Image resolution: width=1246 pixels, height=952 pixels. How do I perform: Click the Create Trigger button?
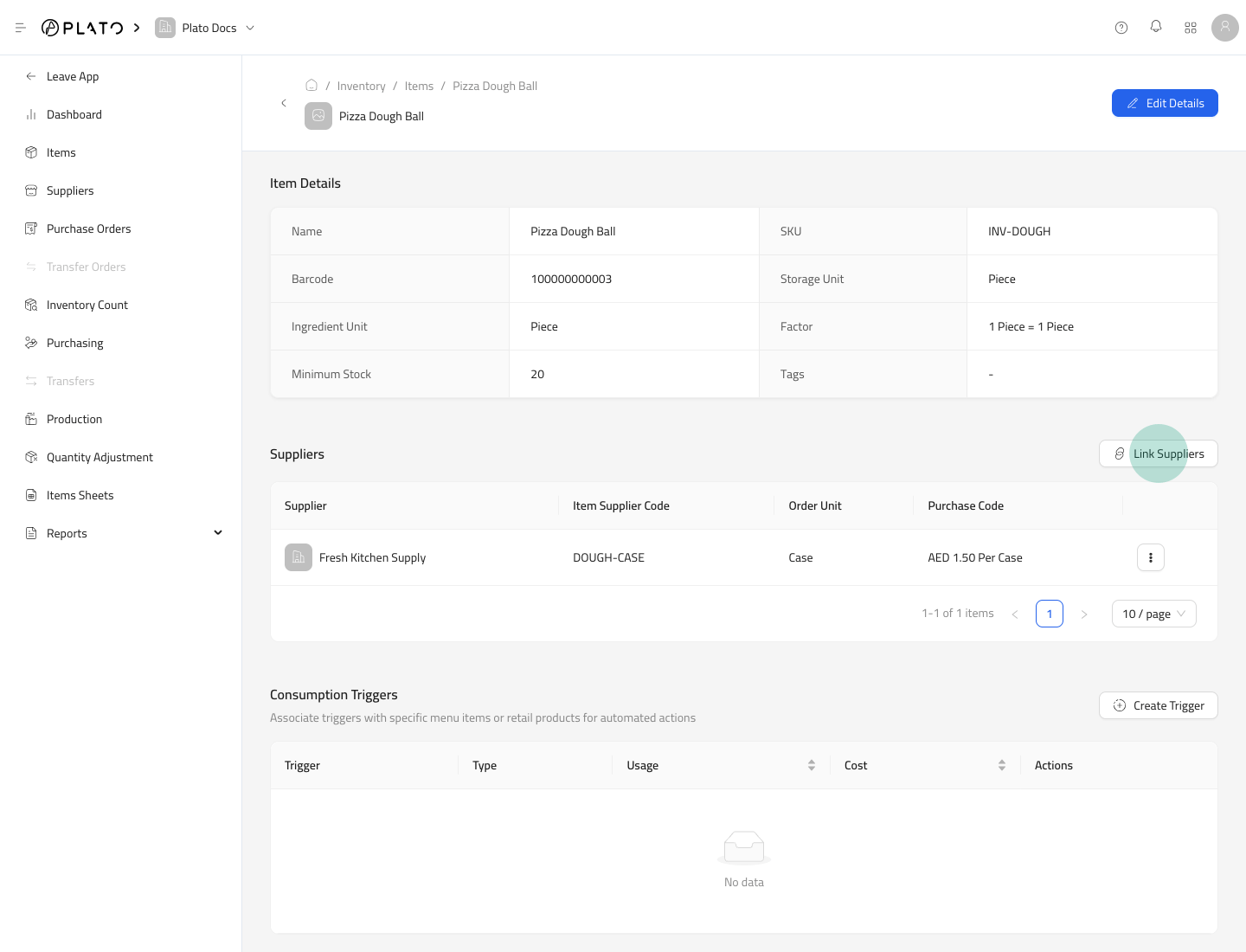(1158, 705)
